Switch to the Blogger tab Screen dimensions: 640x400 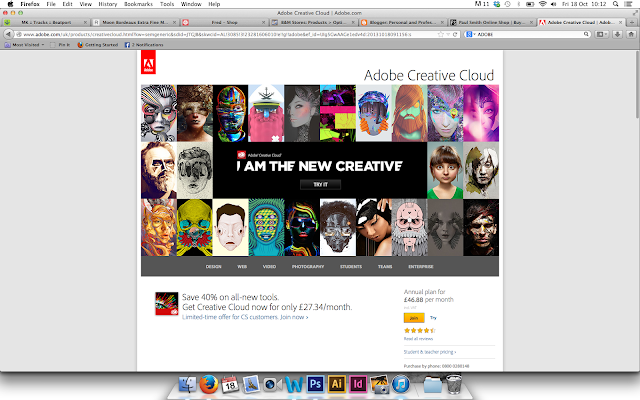click(403, 22)
